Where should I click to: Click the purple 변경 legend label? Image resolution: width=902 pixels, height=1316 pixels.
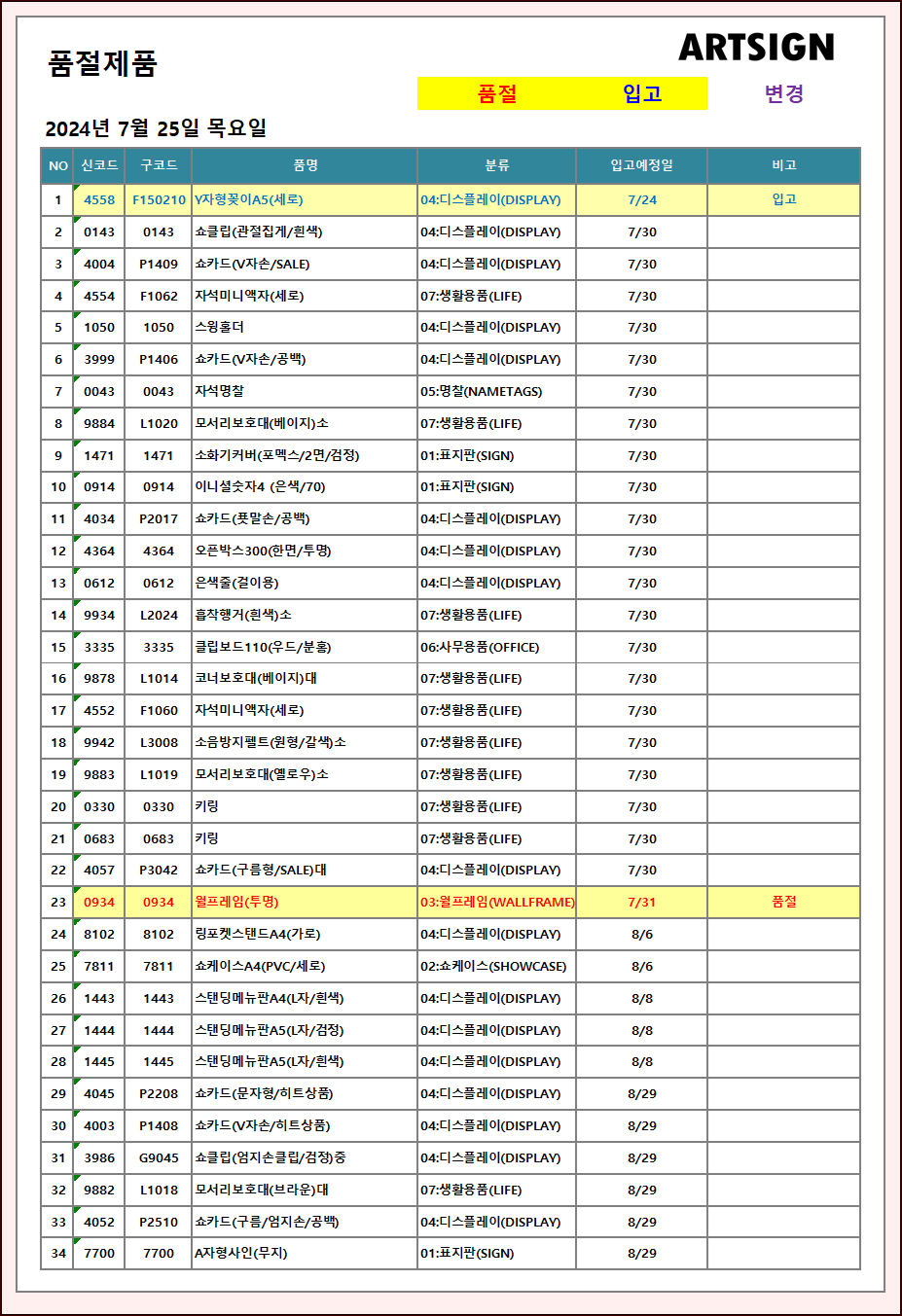pyautogui.click(x=783, y=93)
